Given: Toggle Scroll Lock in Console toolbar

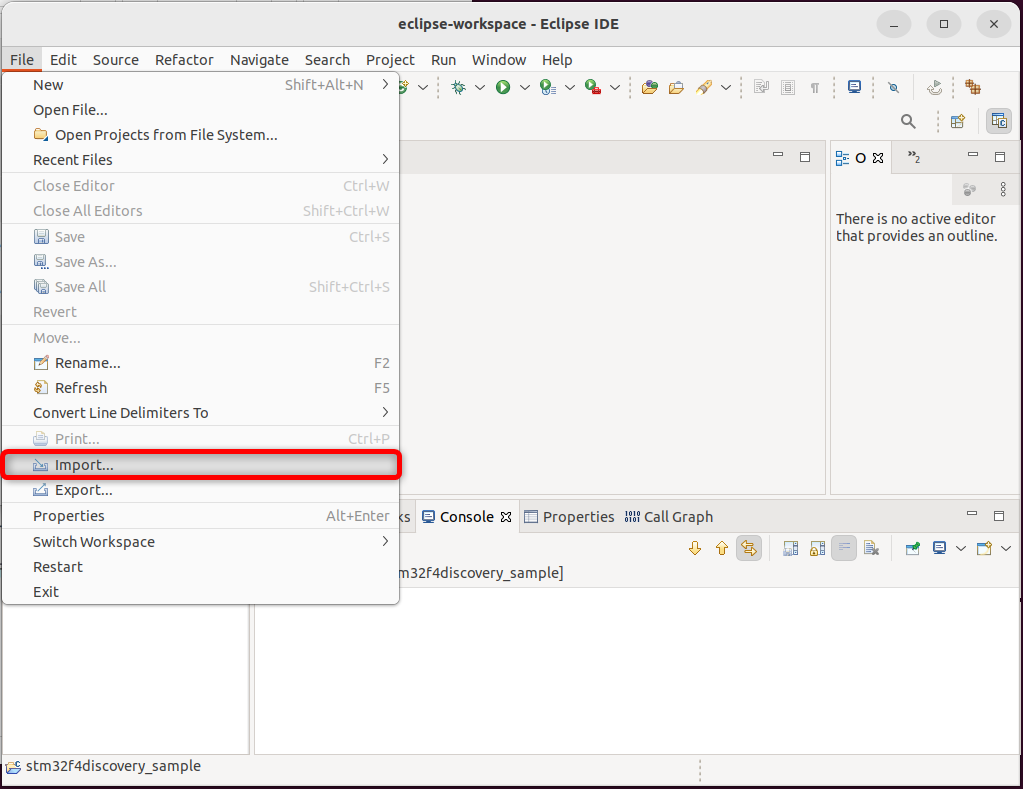Looking at the screenshot, I should coord(817,548).
